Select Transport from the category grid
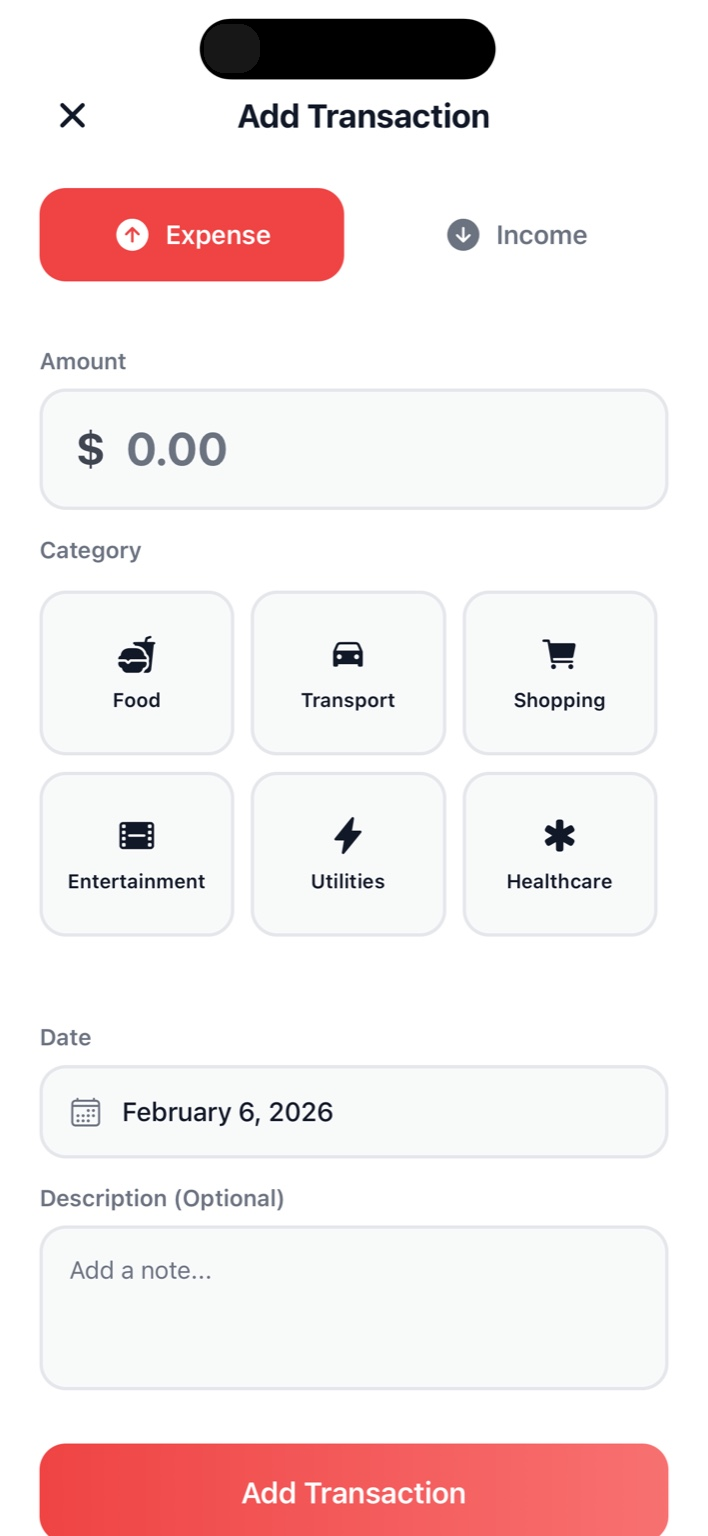The width and height of the screenshot is (708, 1536). [x=347, y=672]
